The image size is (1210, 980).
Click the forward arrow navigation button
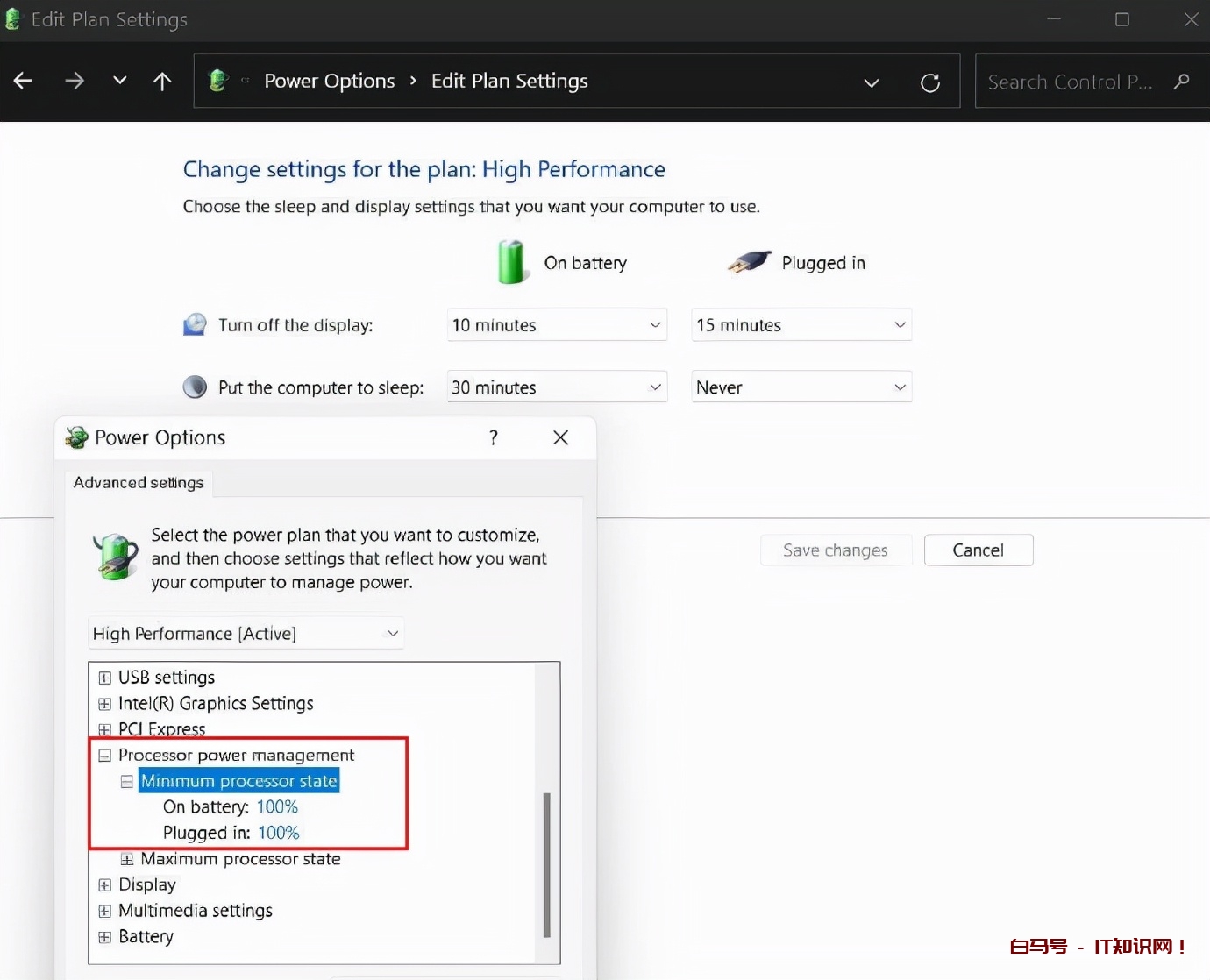coord(75,82)
